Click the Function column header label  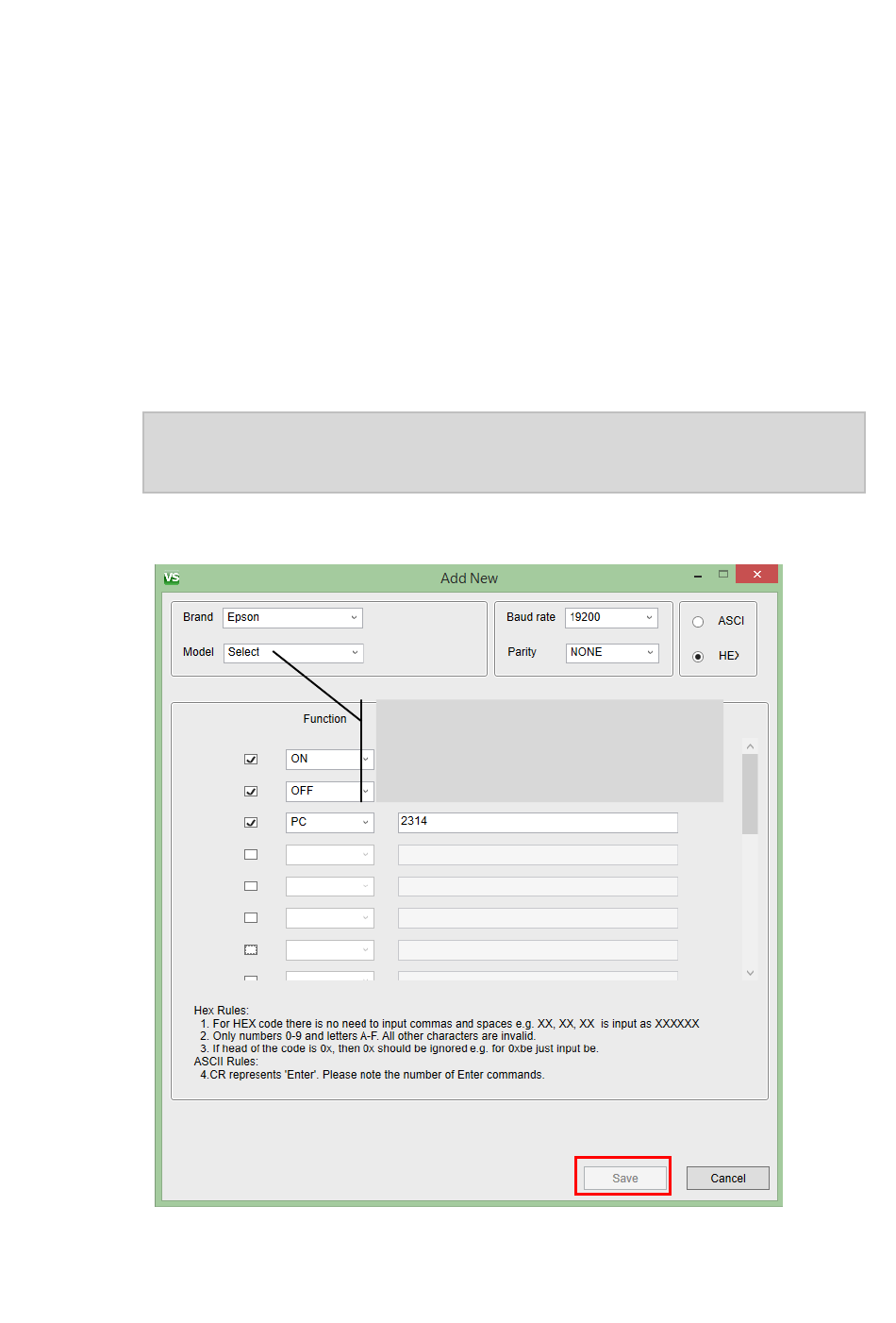pos(324,719)
